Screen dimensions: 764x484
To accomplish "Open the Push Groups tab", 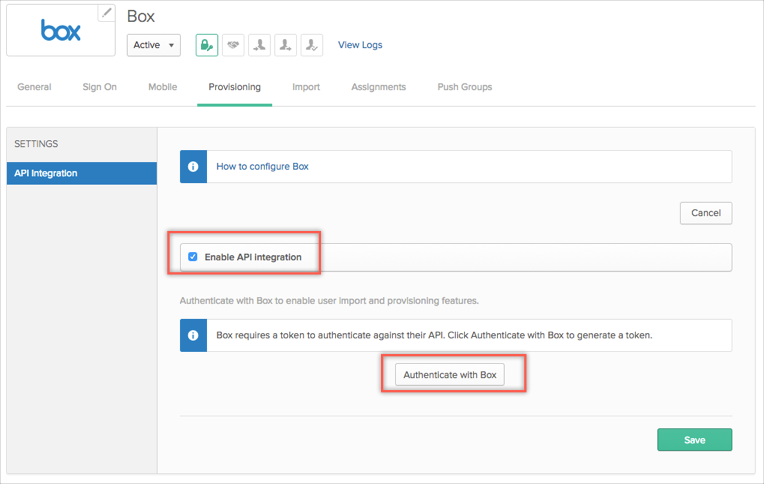I will (464, 87).
